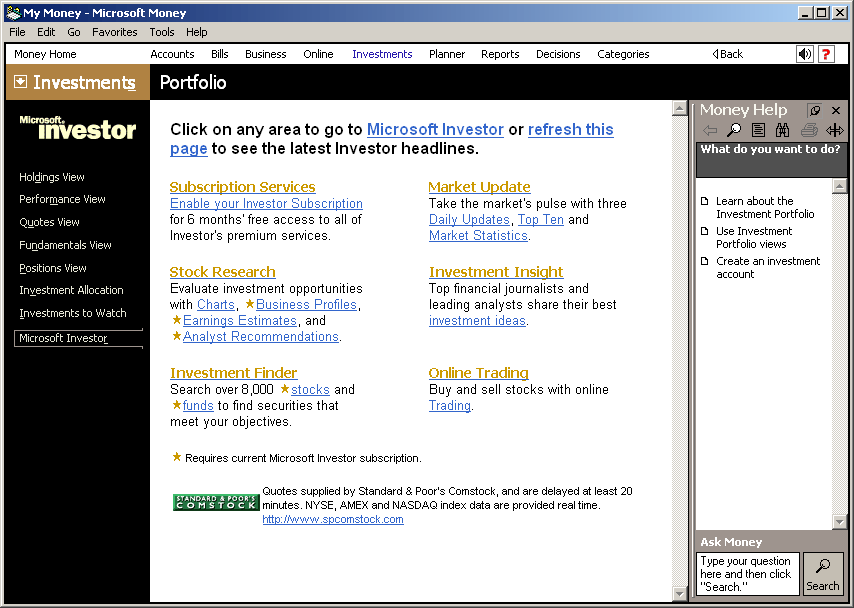Switch to the Accounts section
The width and height of the screenshot is (854, 608).
[x=172, y=54]
